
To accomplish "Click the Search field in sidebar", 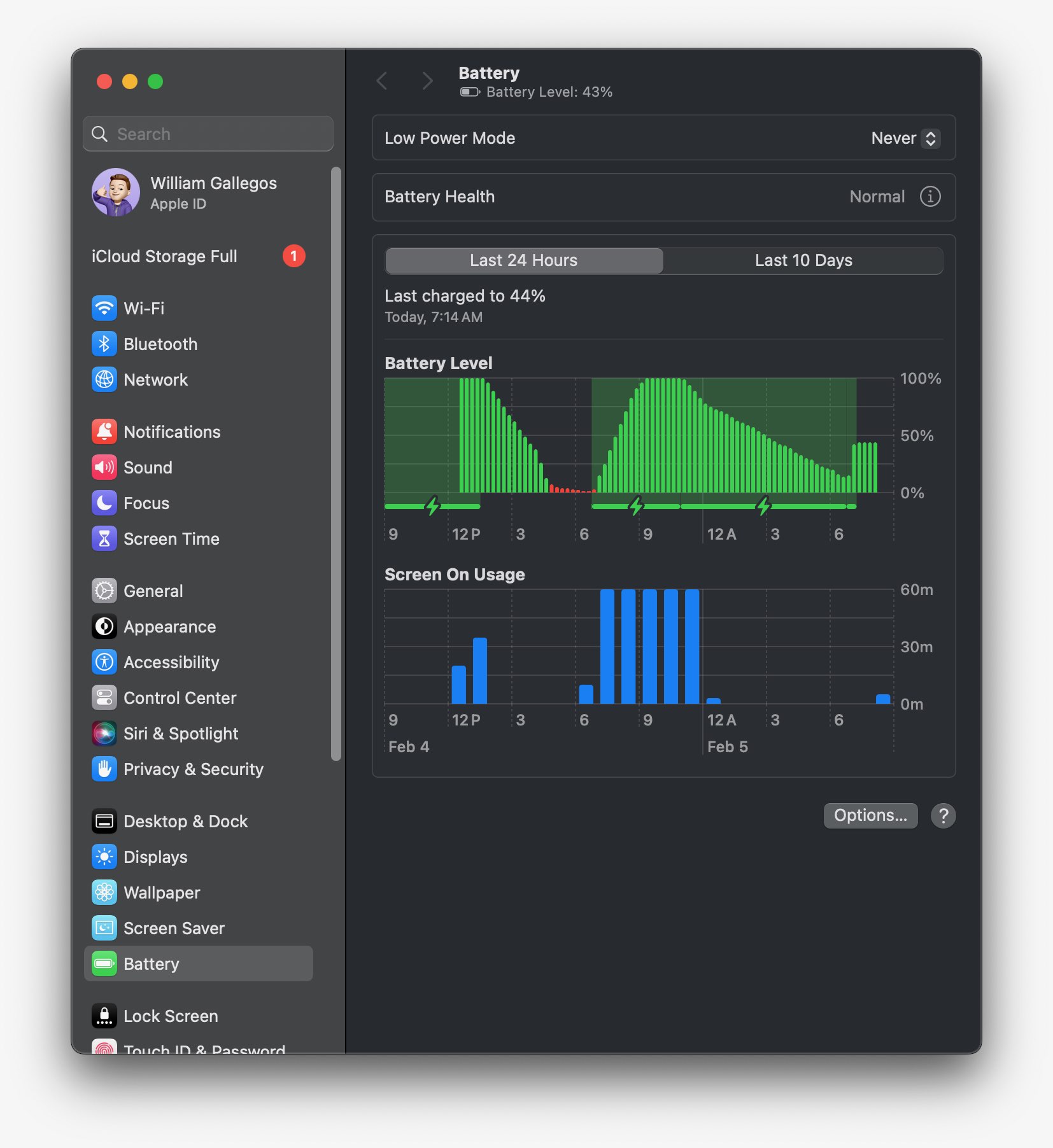I will click(208, 134).
